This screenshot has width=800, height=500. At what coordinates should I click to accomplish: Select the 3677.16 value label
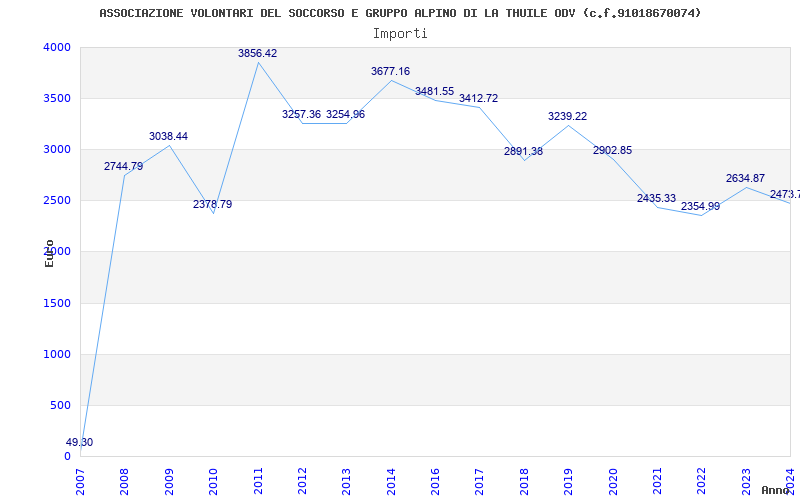[x=390, y=72]
